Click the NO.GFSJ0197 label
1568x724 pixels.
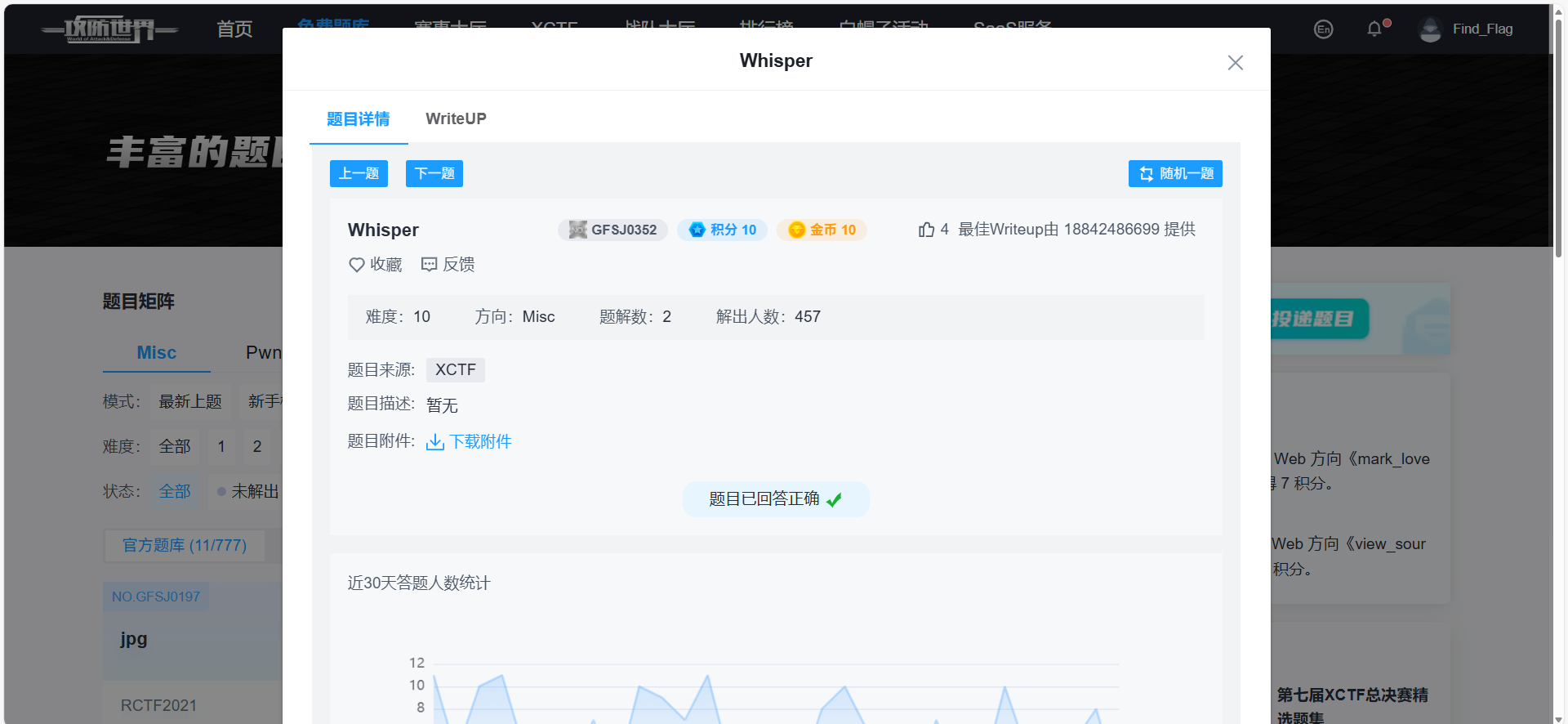[156, 597]
